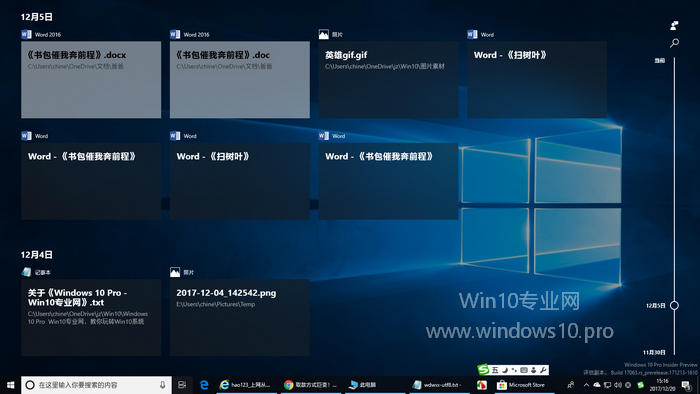Click the Photos icon above 2017-12-04_142542.png

pos(175,272)
